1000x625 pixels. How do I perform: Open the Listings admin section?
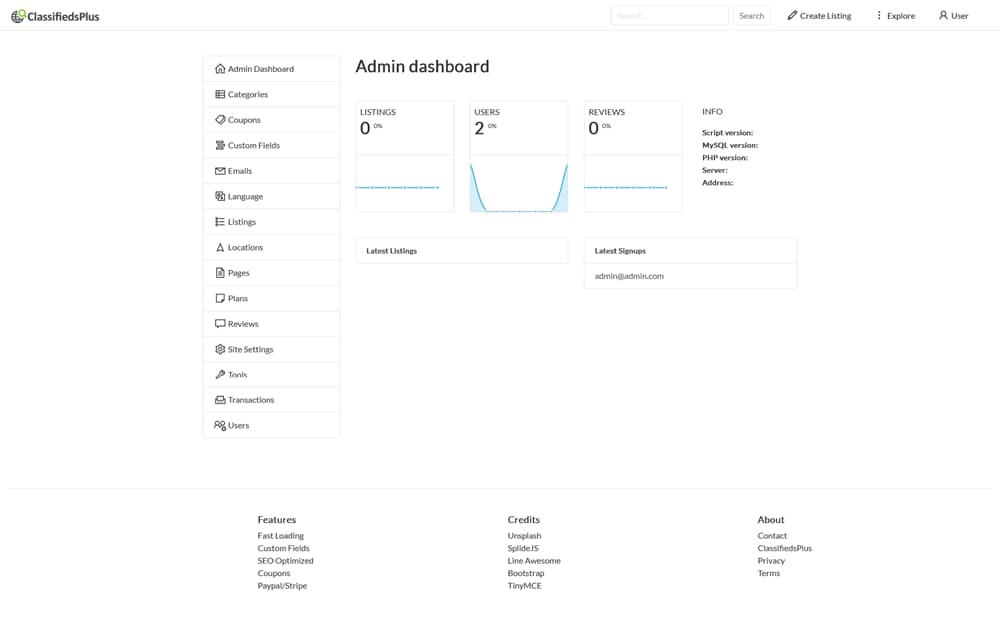coord(241,222)
